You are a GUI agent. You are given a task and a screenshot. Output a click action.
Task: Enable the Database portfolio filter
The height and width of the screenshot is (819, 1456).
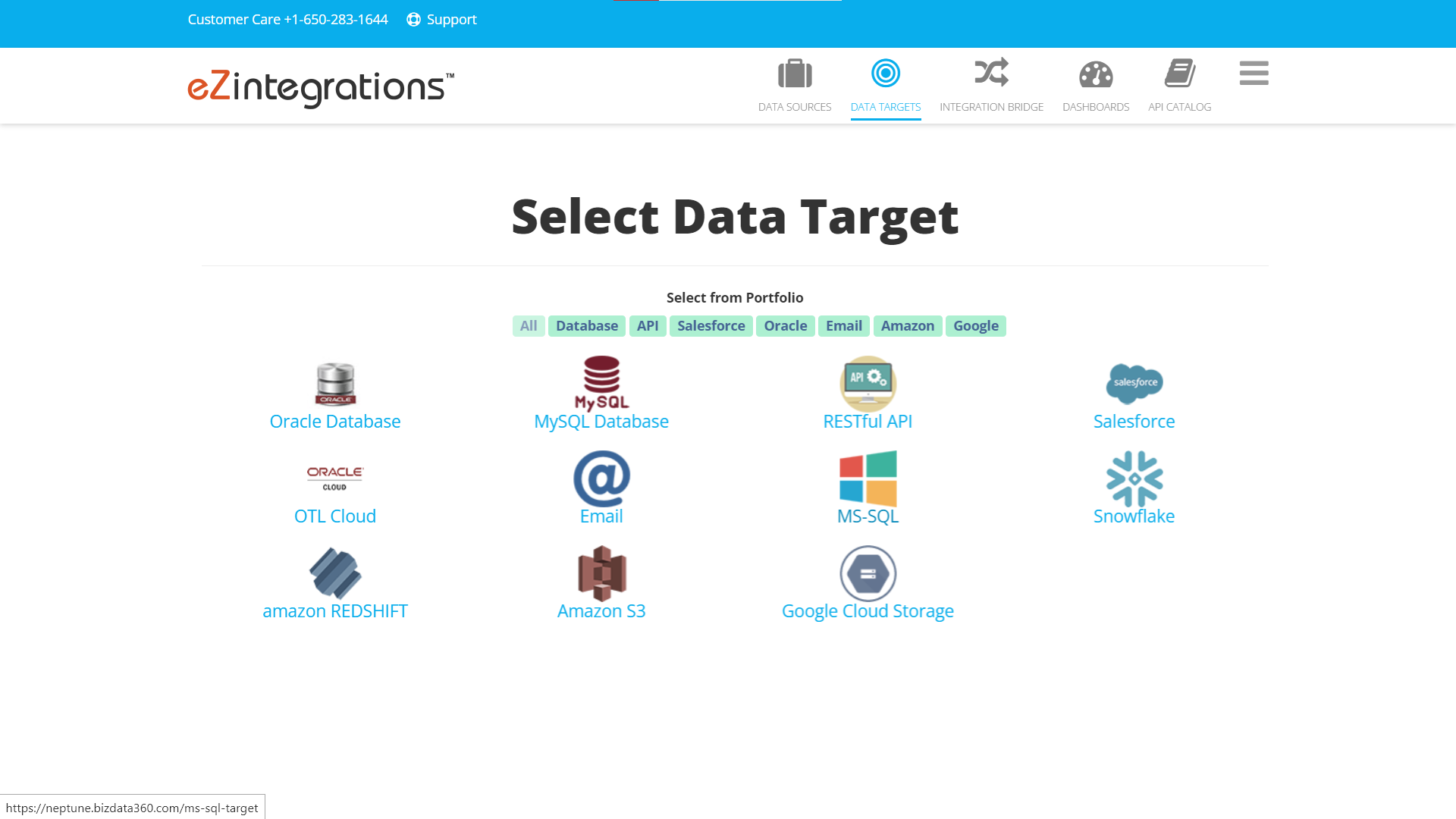(586, 325)
